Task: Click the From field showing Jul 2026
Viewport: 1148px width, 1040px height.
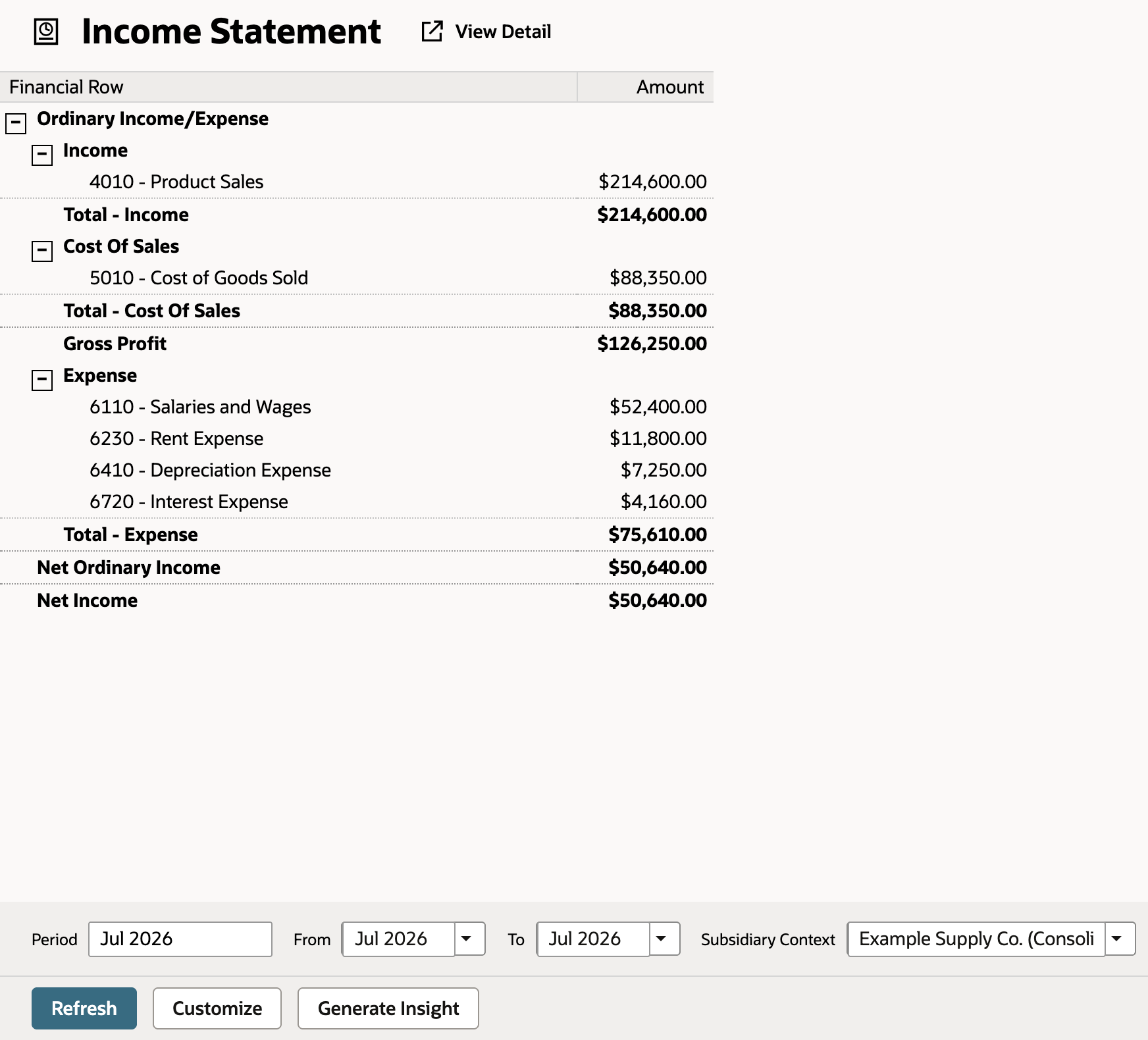Action: click(x=398, y=939)
